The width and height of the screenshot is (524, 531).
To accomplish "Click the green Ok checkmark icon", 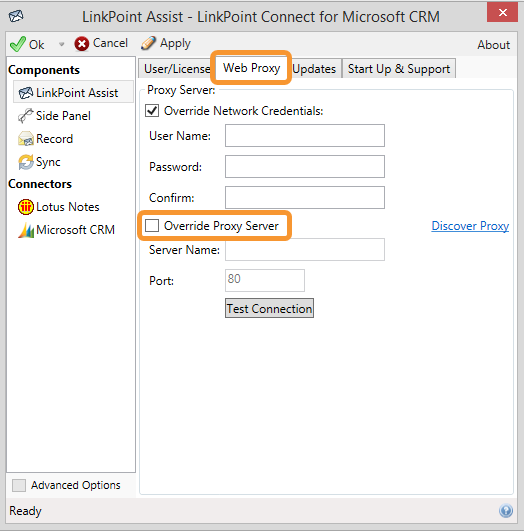I will pyautogui.click(x=18, y=44).
